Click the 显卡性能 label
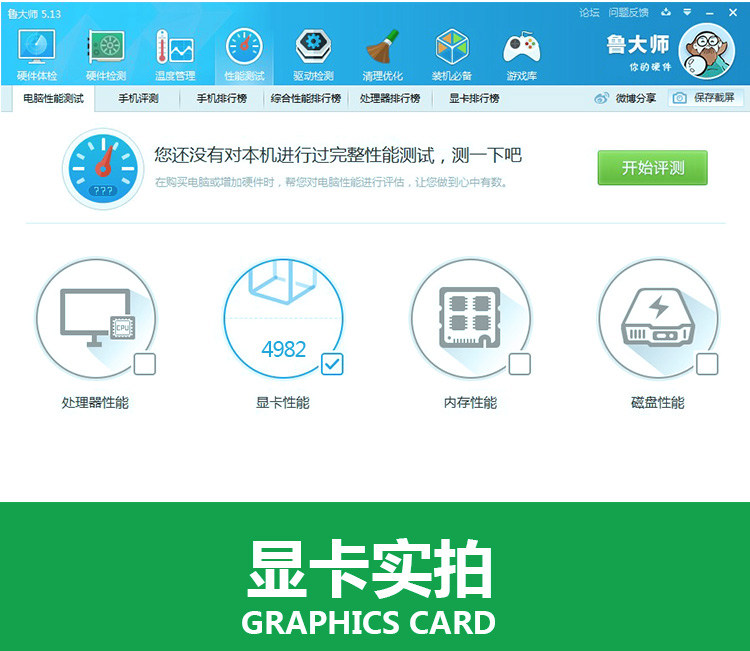 [x=283, y=403]
